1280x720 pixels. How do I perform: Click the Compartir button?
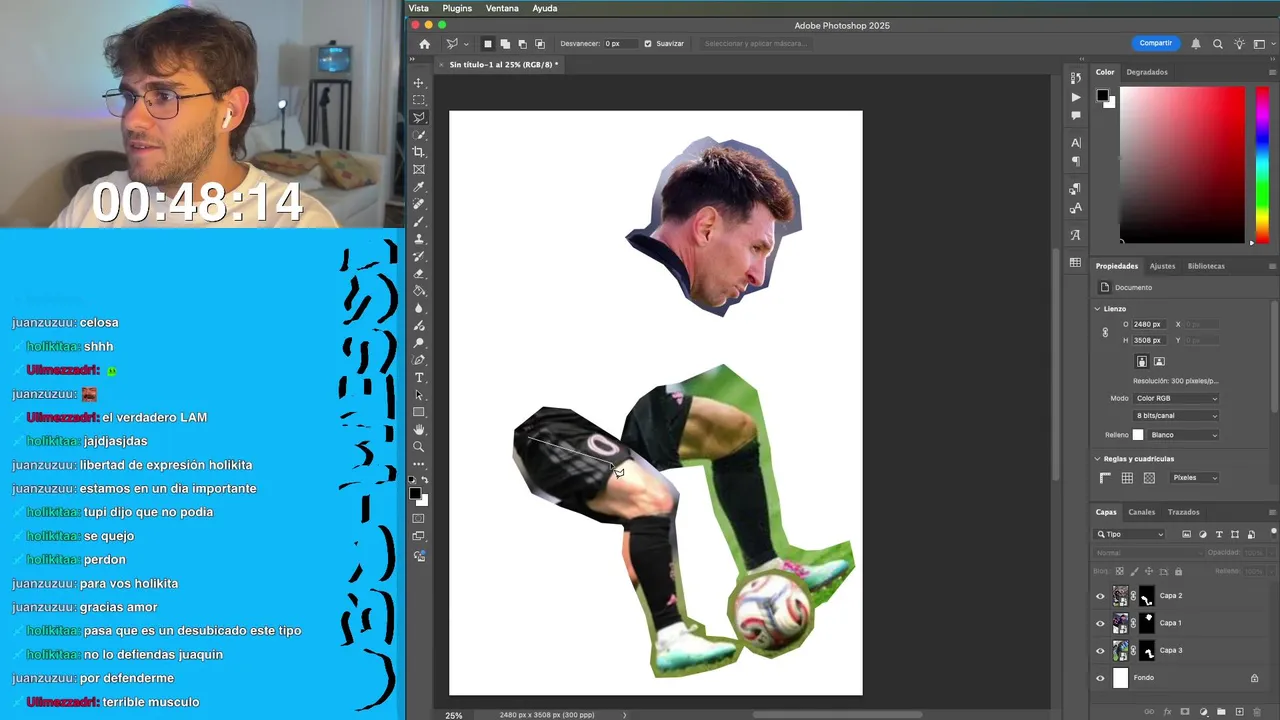pos(1155,43)
